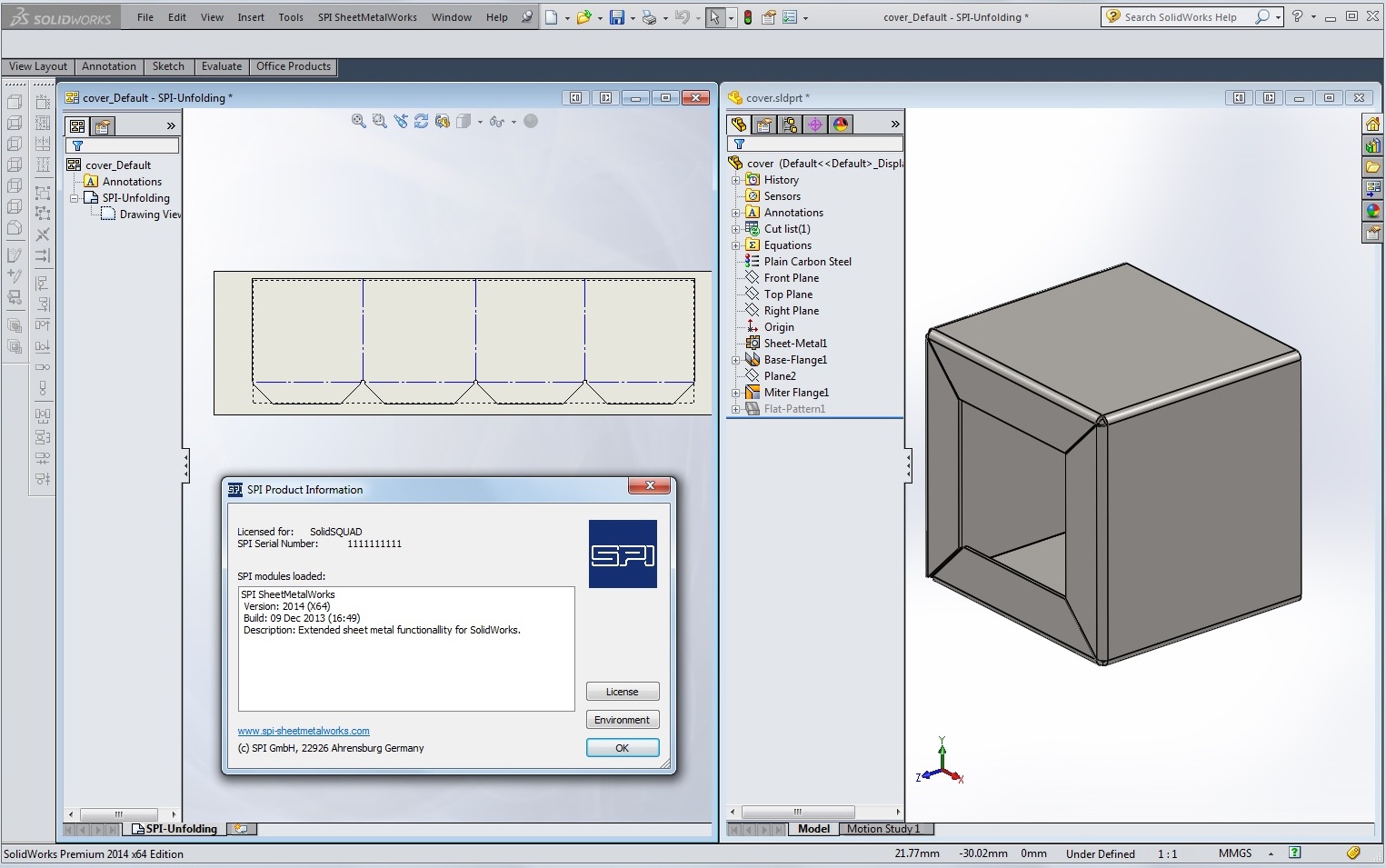Open File Explorer task pane icon

[x=1372, y=167]
